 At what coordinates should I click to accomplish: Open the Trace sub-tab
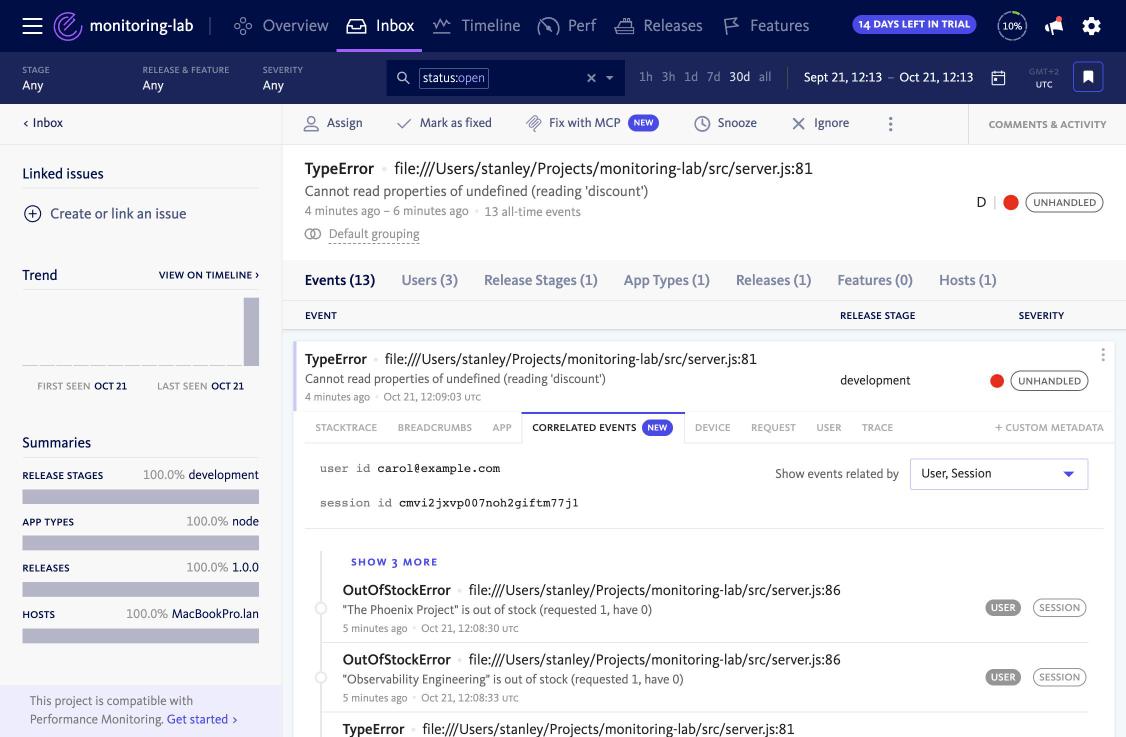point(878,427)
